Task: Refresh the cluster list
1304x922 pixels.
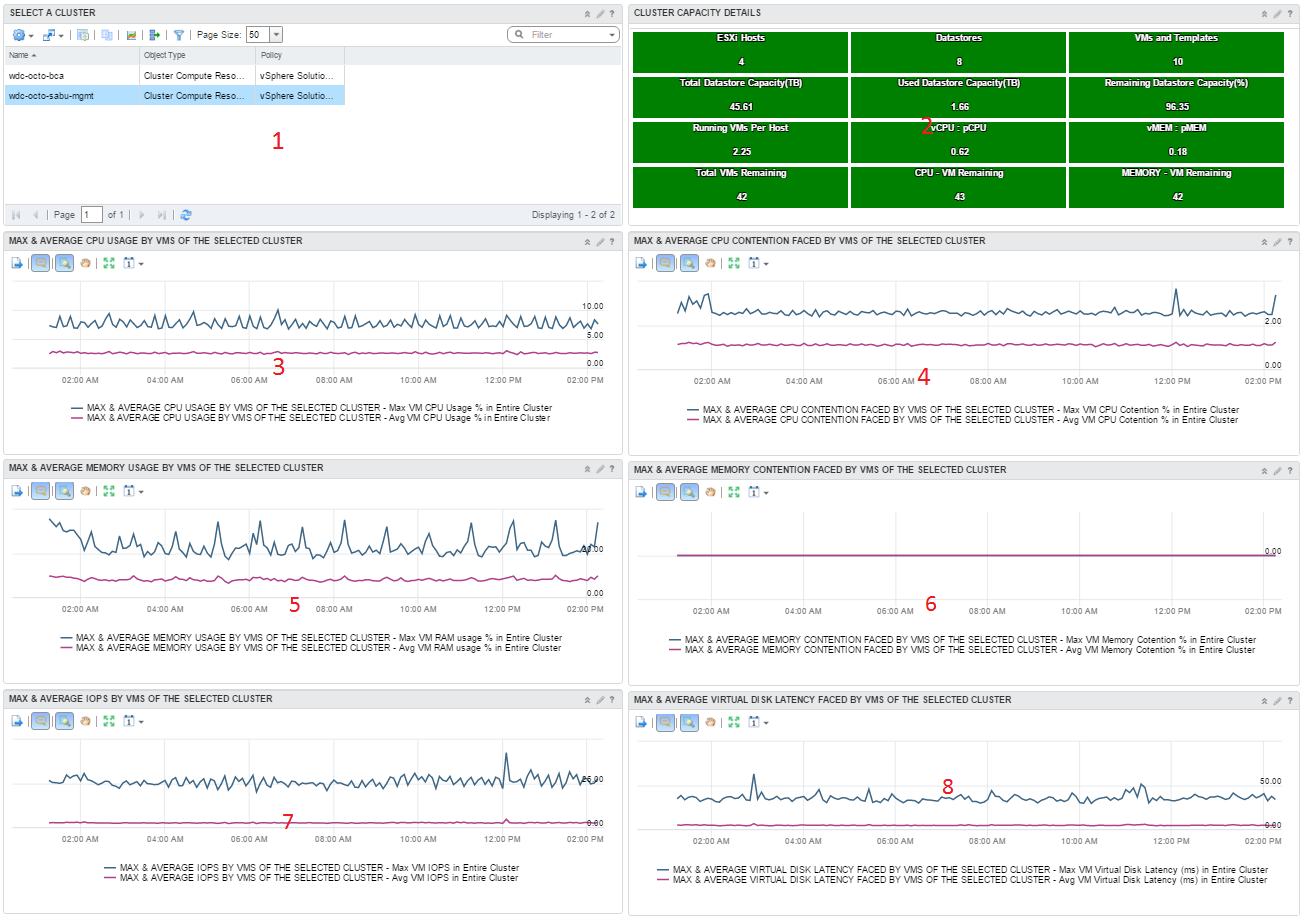Action: [x=186, y=215]
